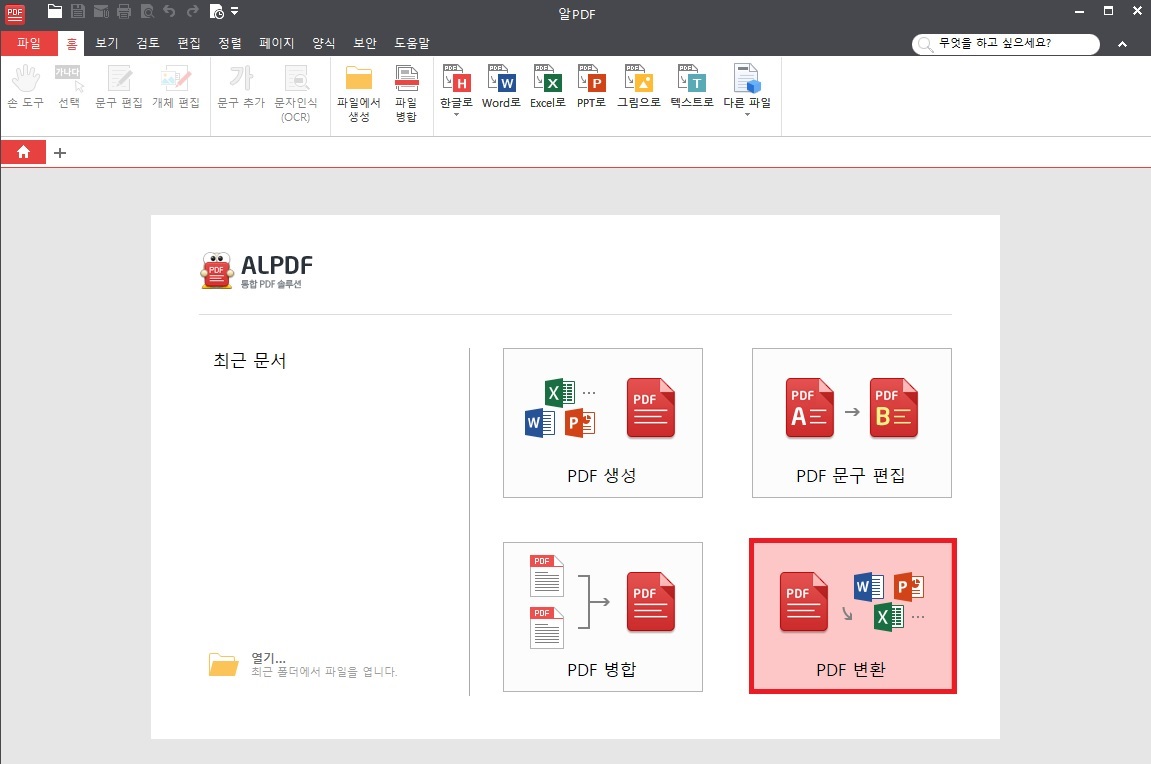Select the 선택 selection tool

pos(69,87)
